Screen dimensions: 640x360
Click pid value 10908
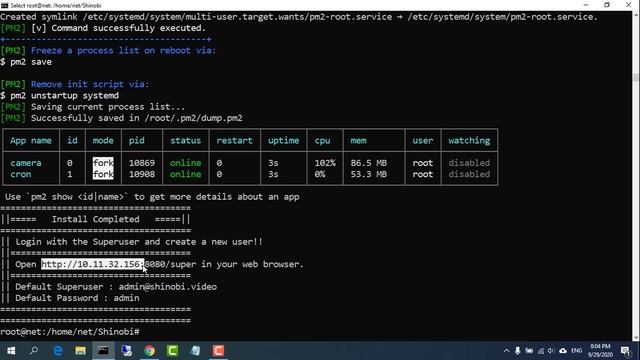(x=142, y=174)
